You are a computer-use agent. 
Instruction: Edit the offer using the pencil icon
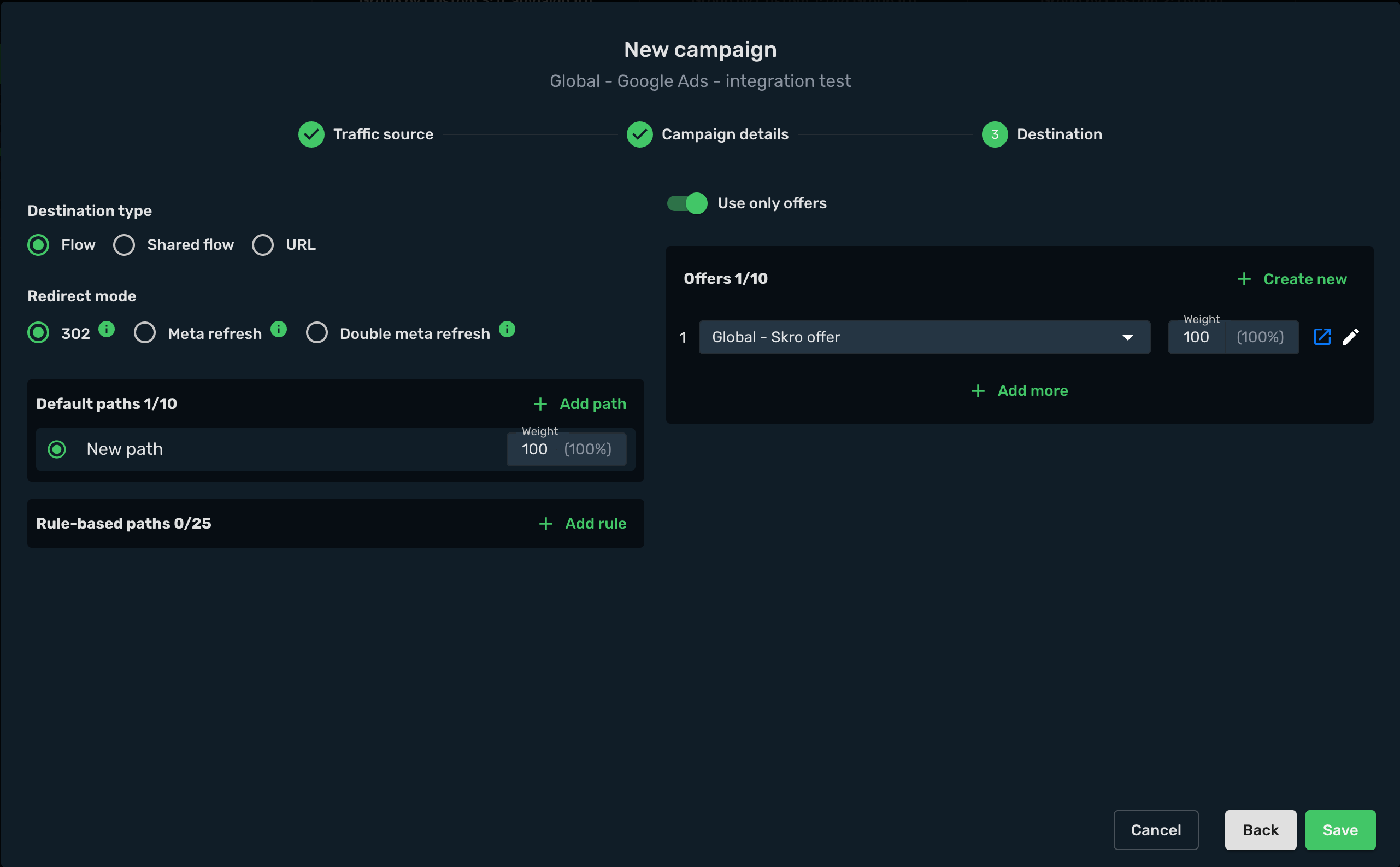coord(1351,337)
